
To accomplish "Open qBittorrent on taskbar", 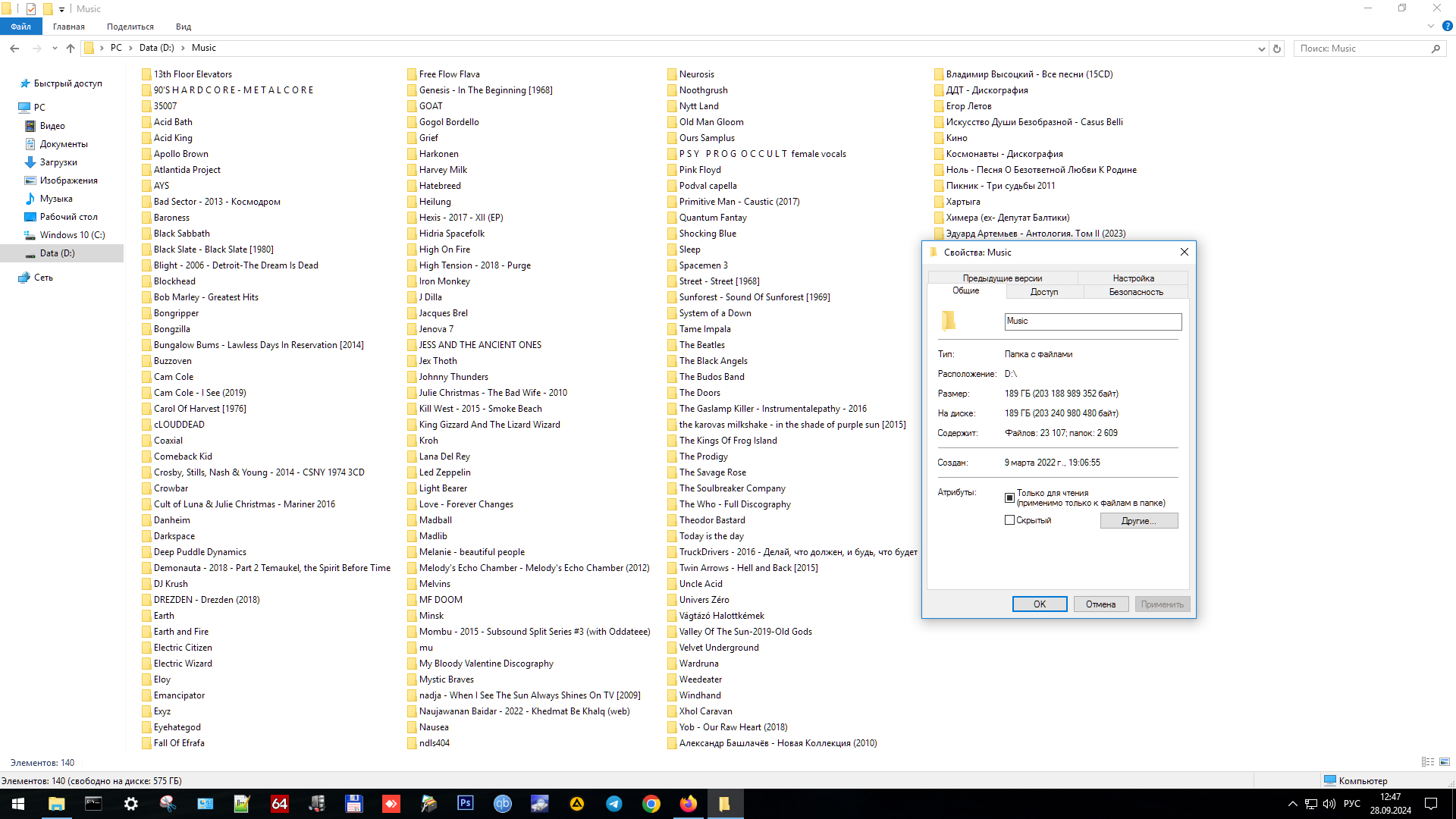I will (x=503, y=804).
